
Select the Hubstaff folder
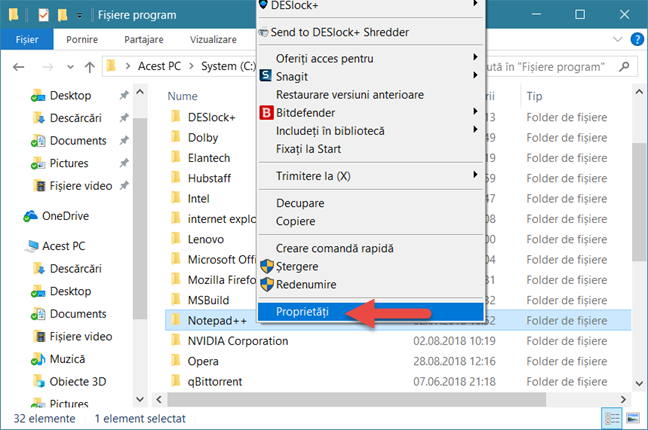pyautogui.click(x=209, y=178)
